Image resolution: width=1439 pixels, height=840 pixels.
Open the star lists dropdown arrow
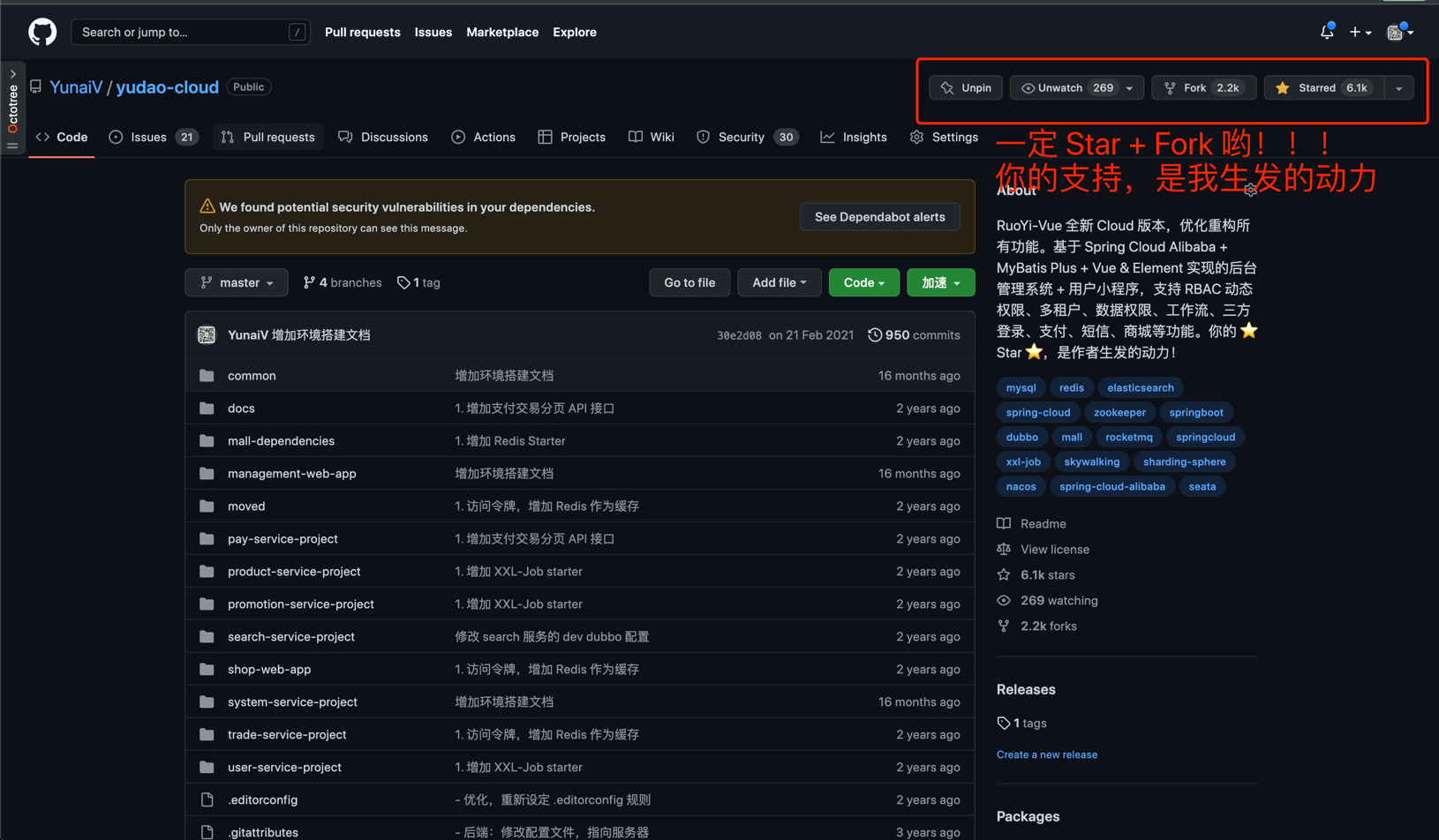click(x=1398, y=87)
